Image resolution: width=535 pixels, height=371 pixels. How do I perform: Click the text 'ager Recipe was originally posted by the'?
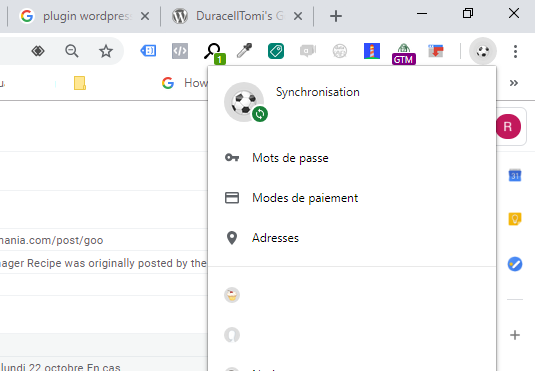pyautogui.click(x=103, y=263)
